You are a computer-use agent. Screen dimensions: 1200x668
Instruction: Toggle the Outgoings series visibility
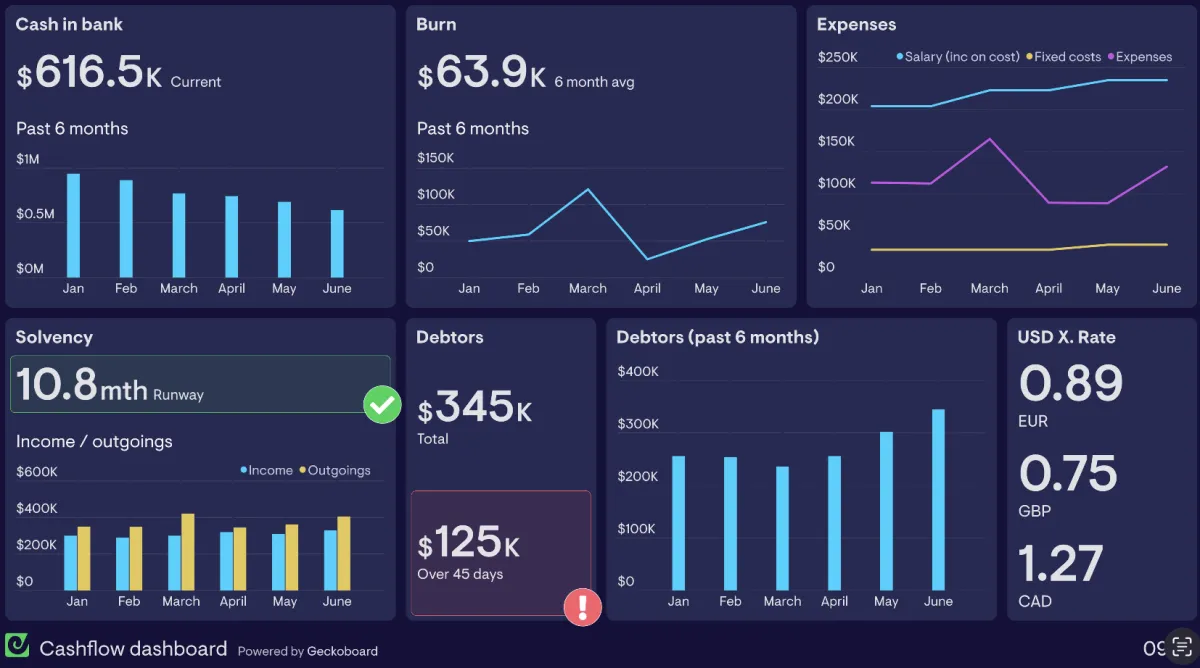340,470
